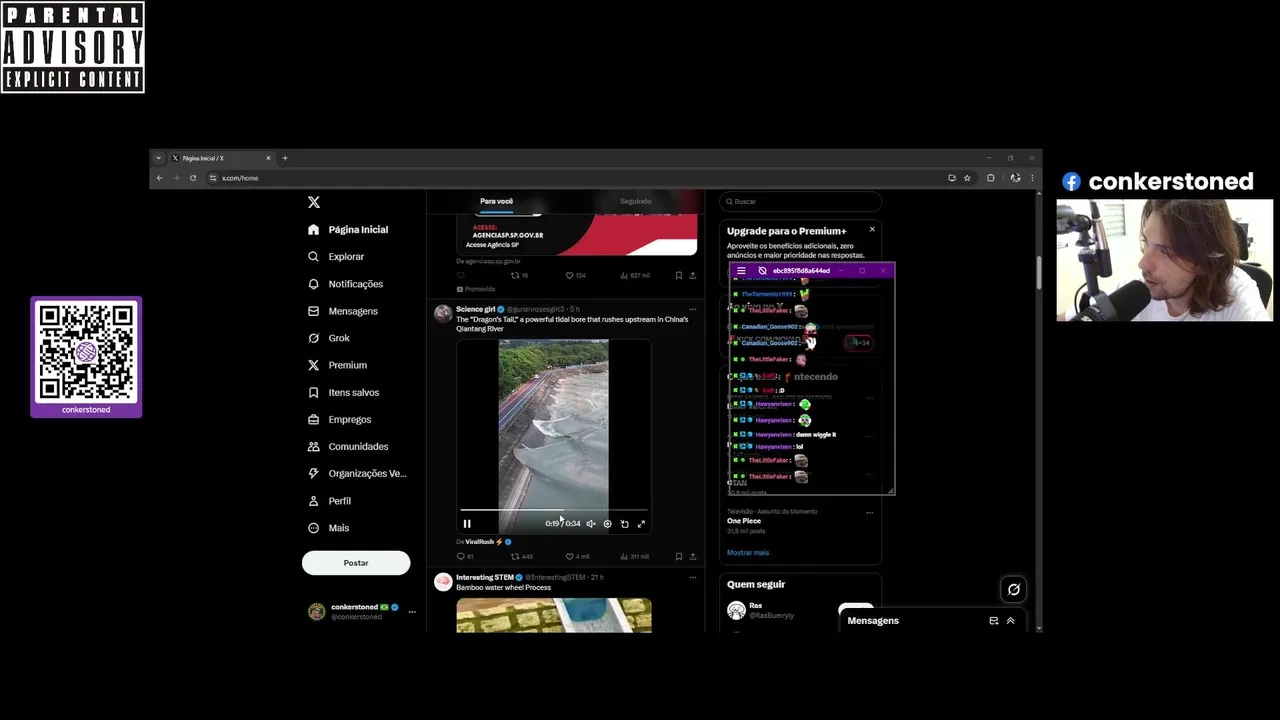Image resolution: width=1280 pixels, height=720 pixels.
Task: Expand the video to fullscreen
Action: (x=641, y=524)
